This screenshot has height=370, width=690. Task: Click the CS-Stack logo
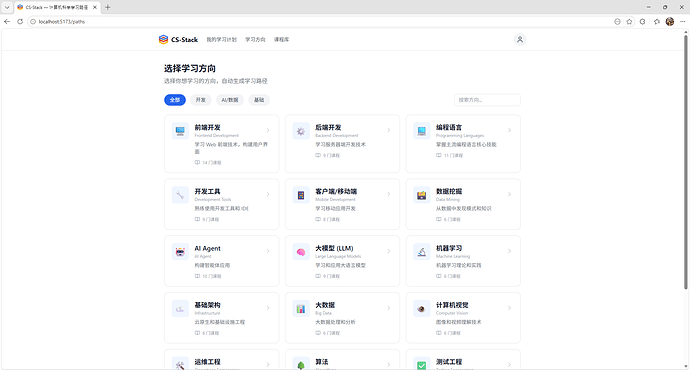178,40
